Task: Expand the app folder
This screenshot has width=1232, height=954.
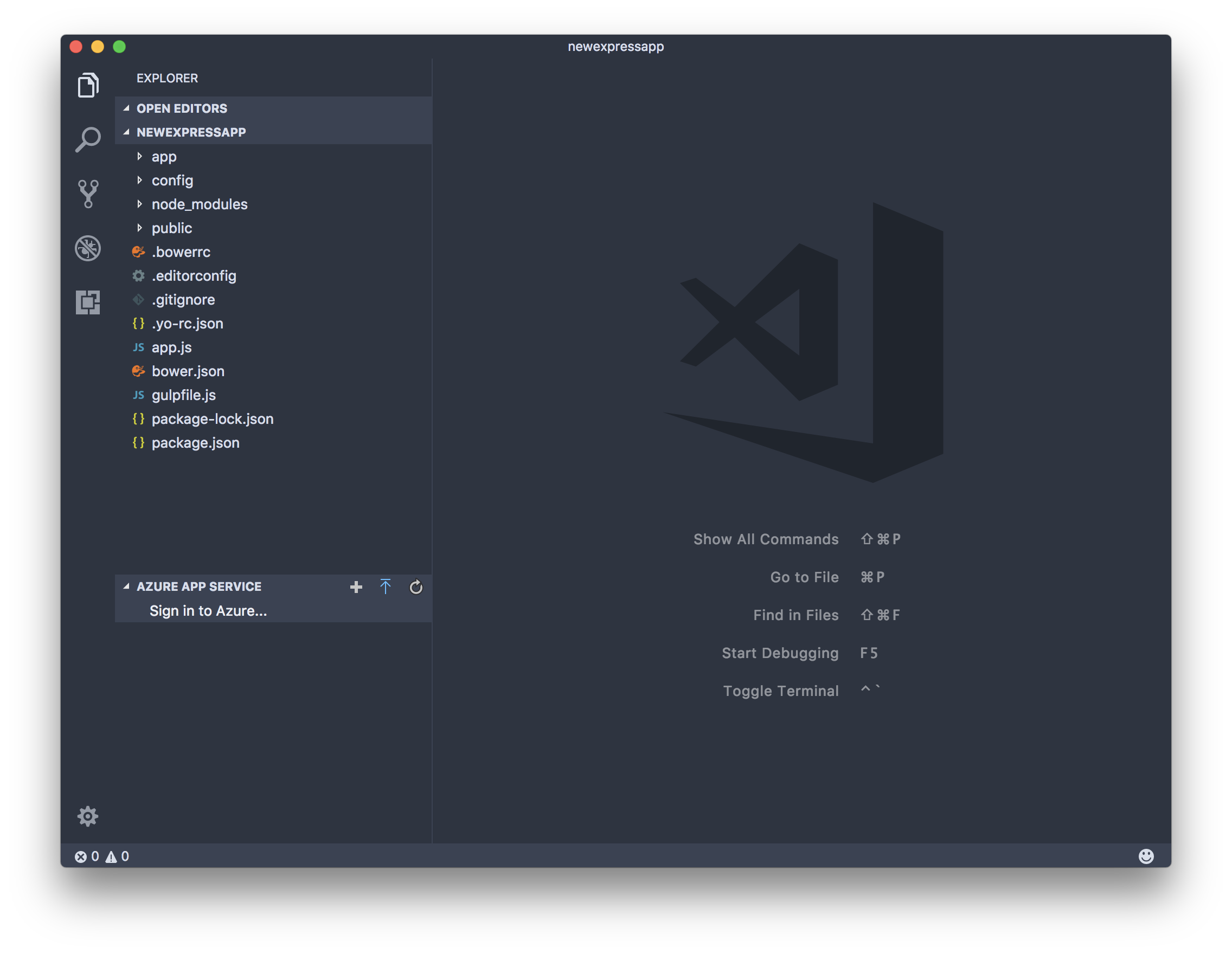Action: [x=274, y=156]
